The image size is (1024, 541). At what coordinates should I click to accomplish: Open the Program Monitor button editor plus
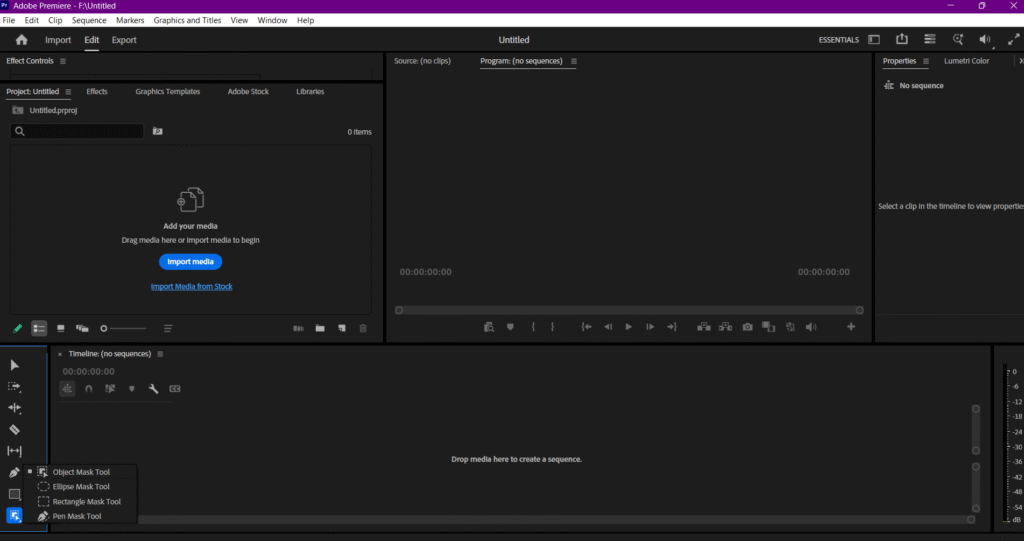851,327
